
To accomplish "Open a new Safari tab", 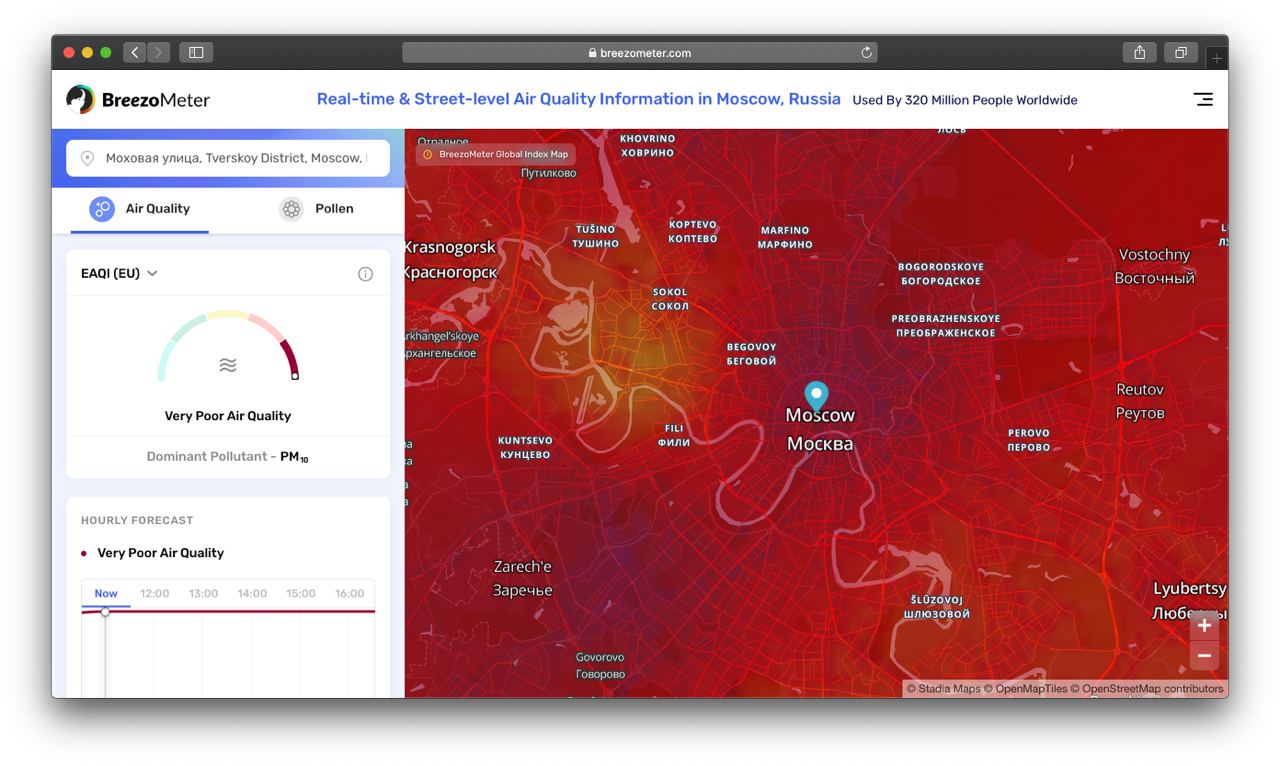I will [x=1216, y=58].
